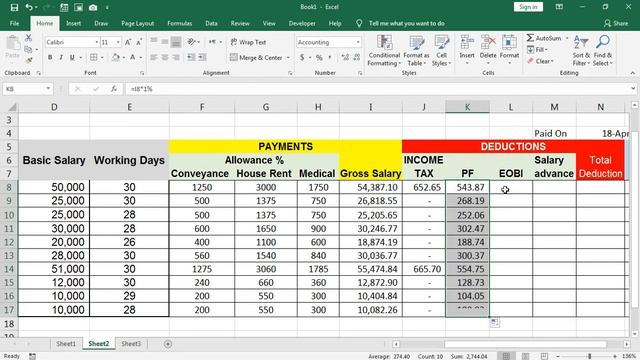640x360 pixels.
Task: Select the Gross Salary cell 54,387.10
Action: coord(371,187)
